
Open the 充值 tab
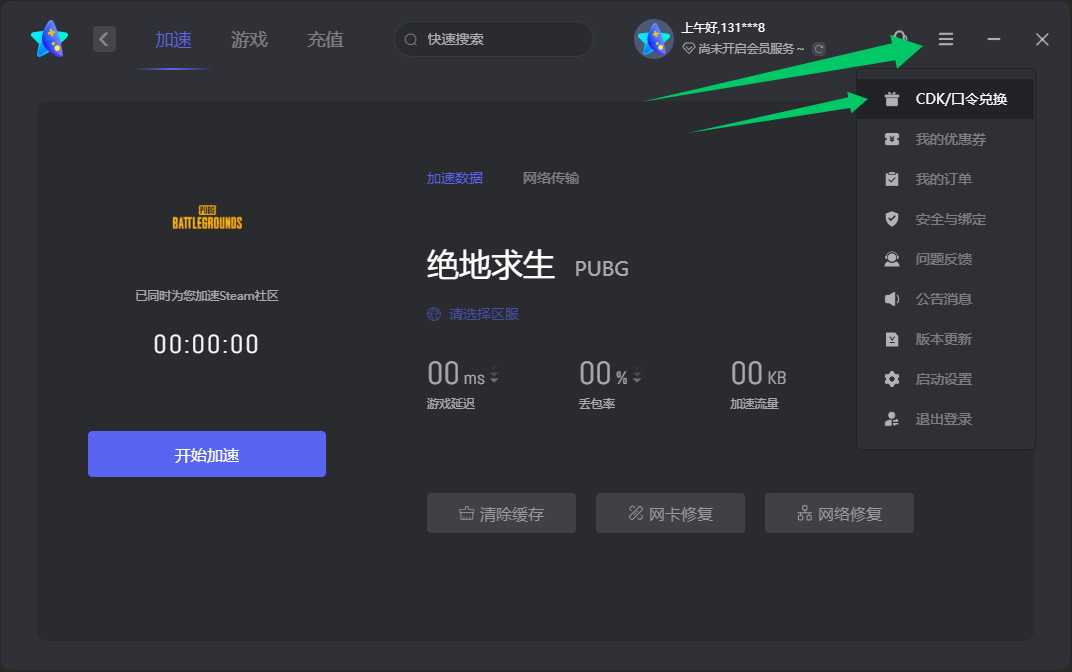pos(325,40)
